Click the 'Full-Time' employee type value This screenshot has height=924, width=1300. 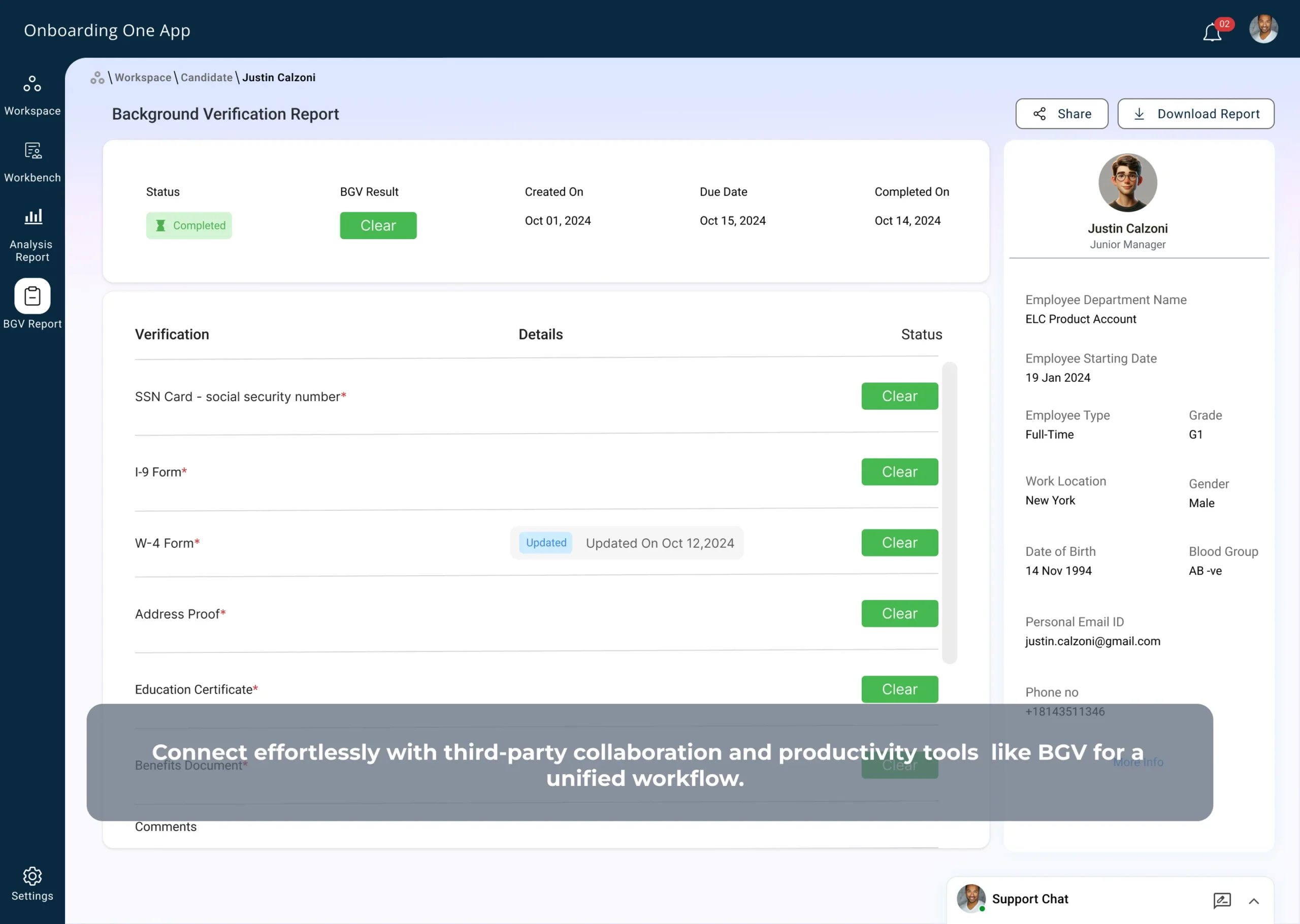[1049, 435]
